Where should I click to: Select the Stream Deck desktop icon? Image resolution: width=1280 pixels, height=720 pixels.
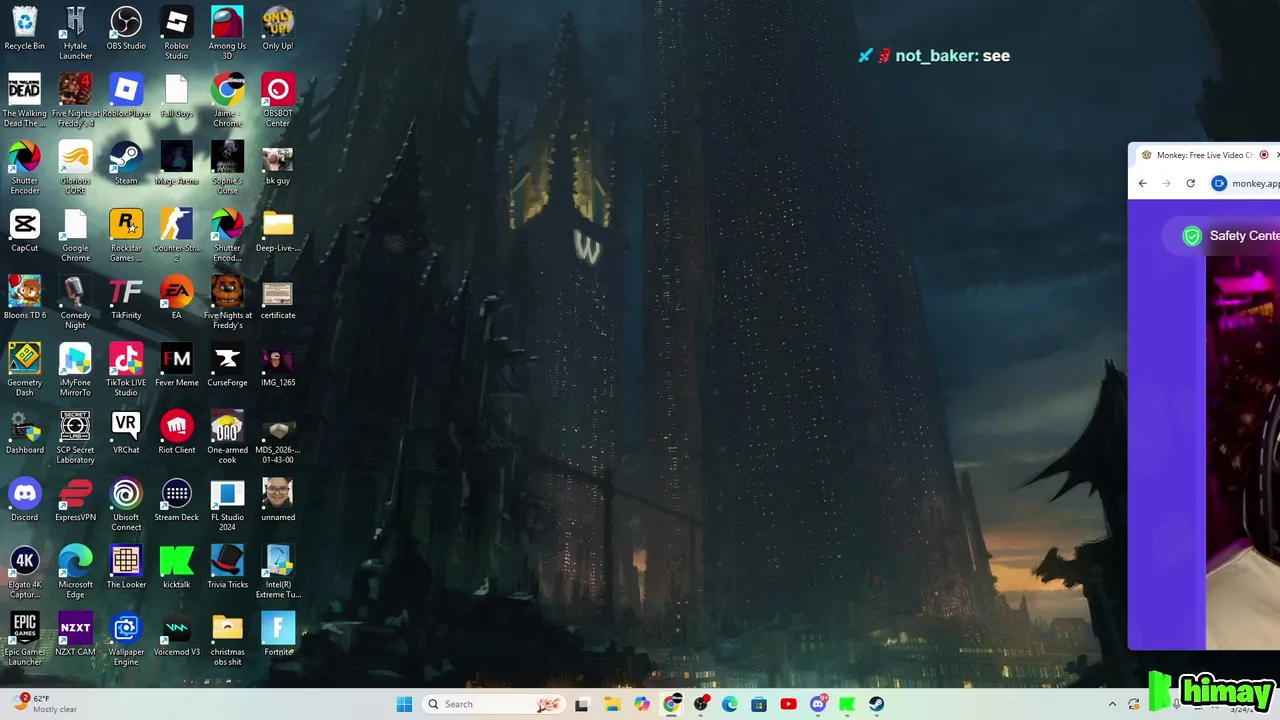click(x=177, y=499)
